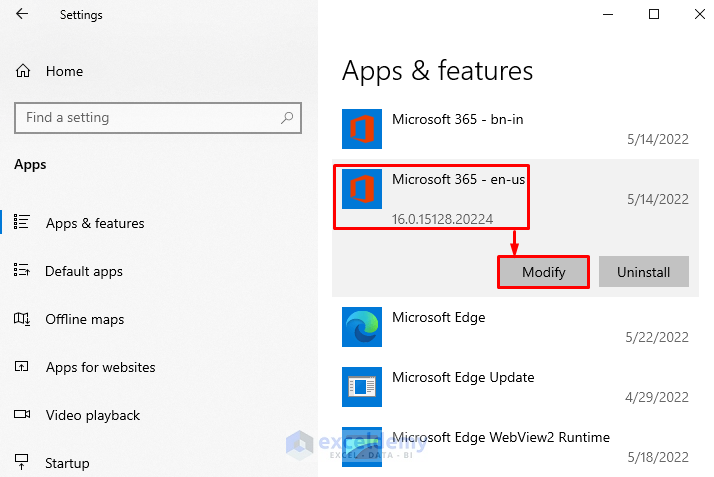Click the search magnifier icon

click(x=287, y=118)
